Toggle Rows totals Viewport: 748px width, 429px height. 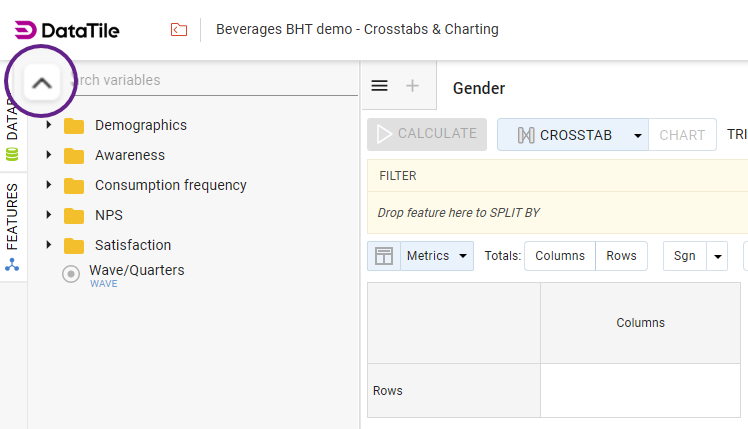pos(621,256)
